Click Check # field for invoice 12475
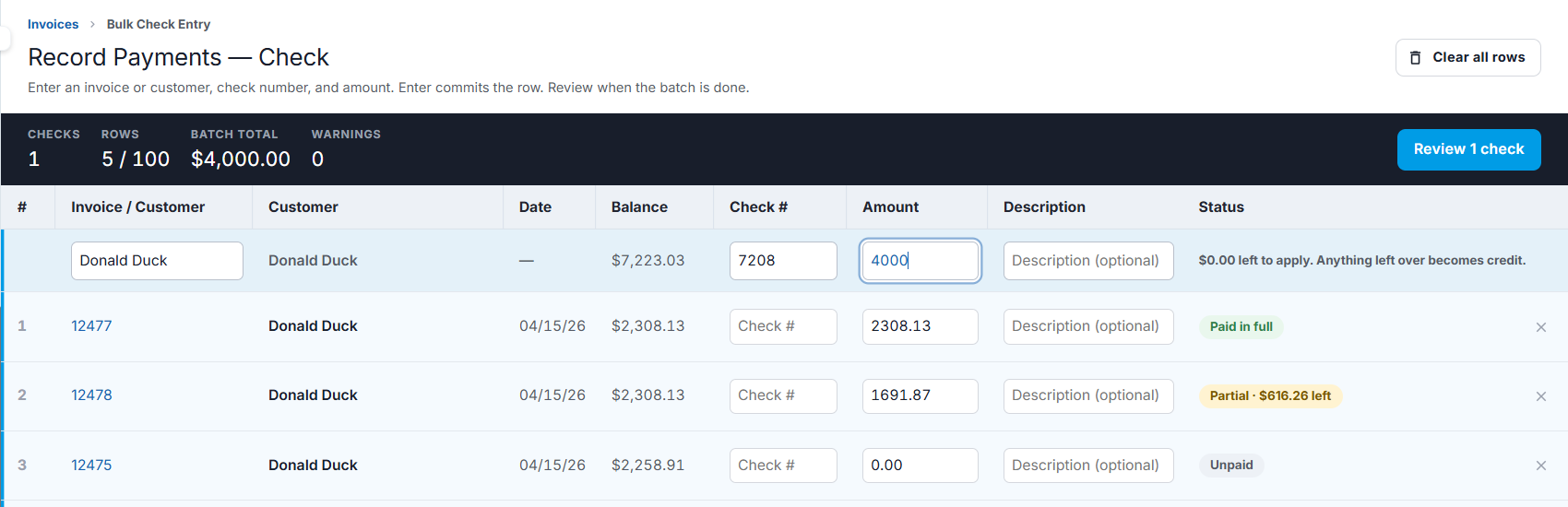 (783, 466)
